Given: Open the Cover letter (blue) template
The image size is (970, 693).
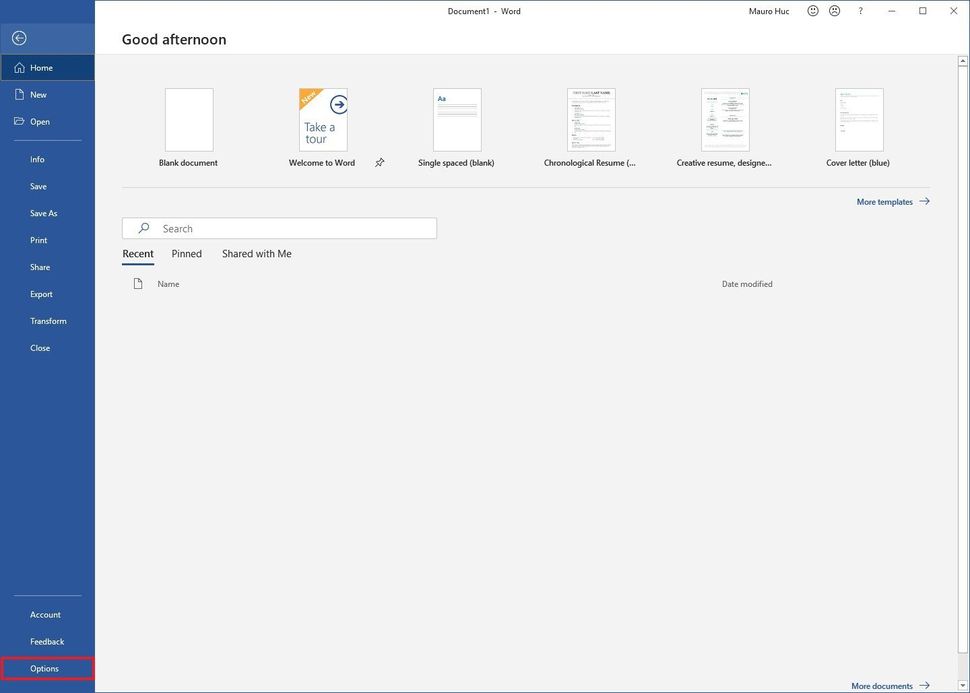Looking at the screenshot, I should point(858,118).
